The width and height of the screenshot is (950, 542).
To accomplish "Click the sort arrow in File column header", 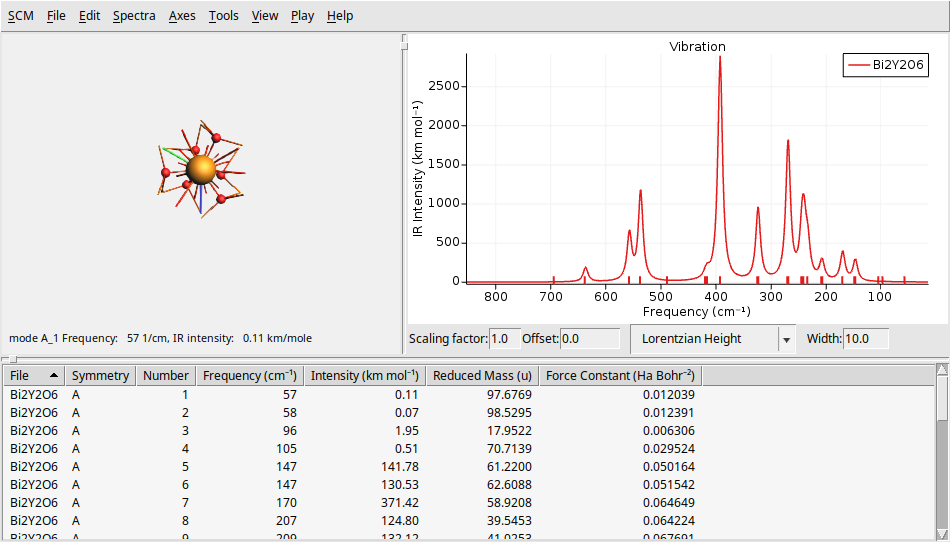I will click(53, 376).
